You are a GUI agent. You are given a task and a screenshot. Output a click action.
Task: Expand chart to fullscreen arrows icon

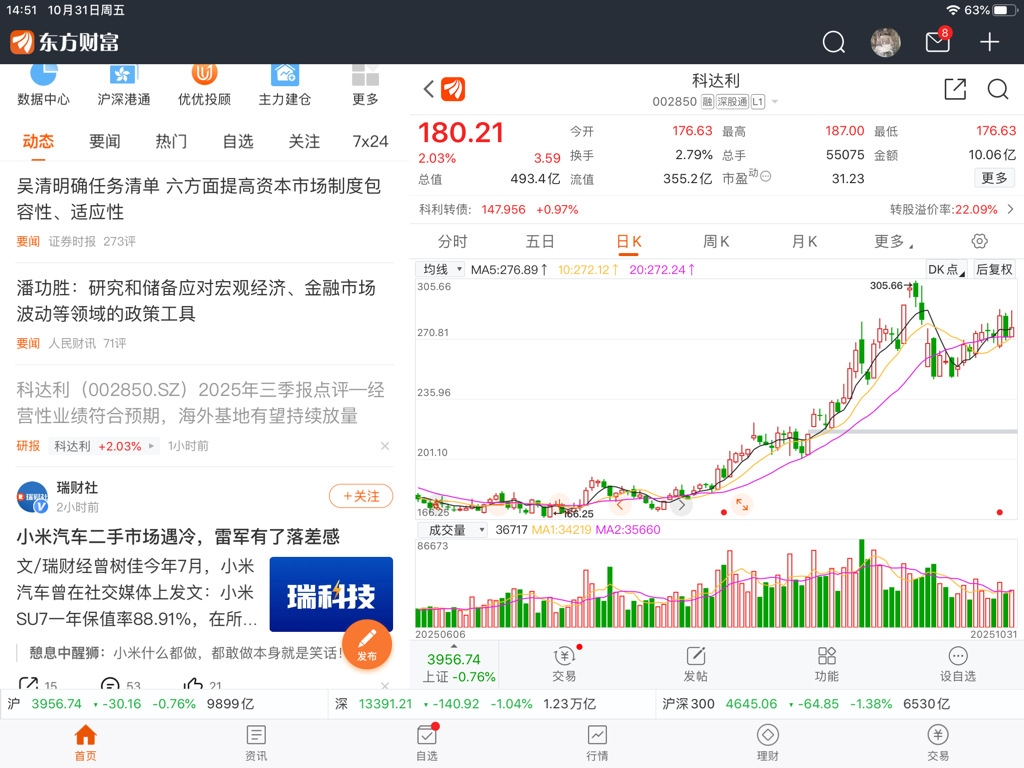point(742,504)
